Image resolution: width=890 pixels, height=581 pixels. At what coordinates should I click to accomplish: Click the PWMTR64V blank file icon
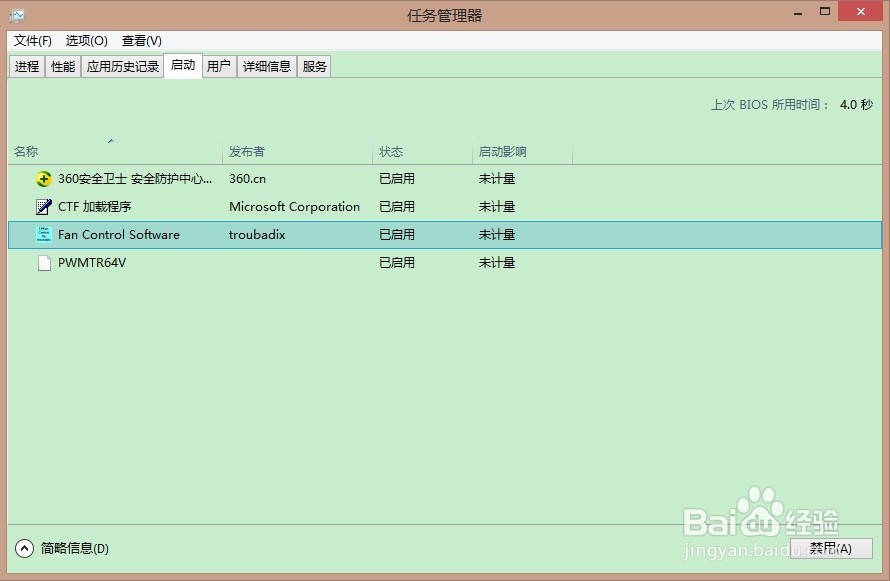point(43,263)
